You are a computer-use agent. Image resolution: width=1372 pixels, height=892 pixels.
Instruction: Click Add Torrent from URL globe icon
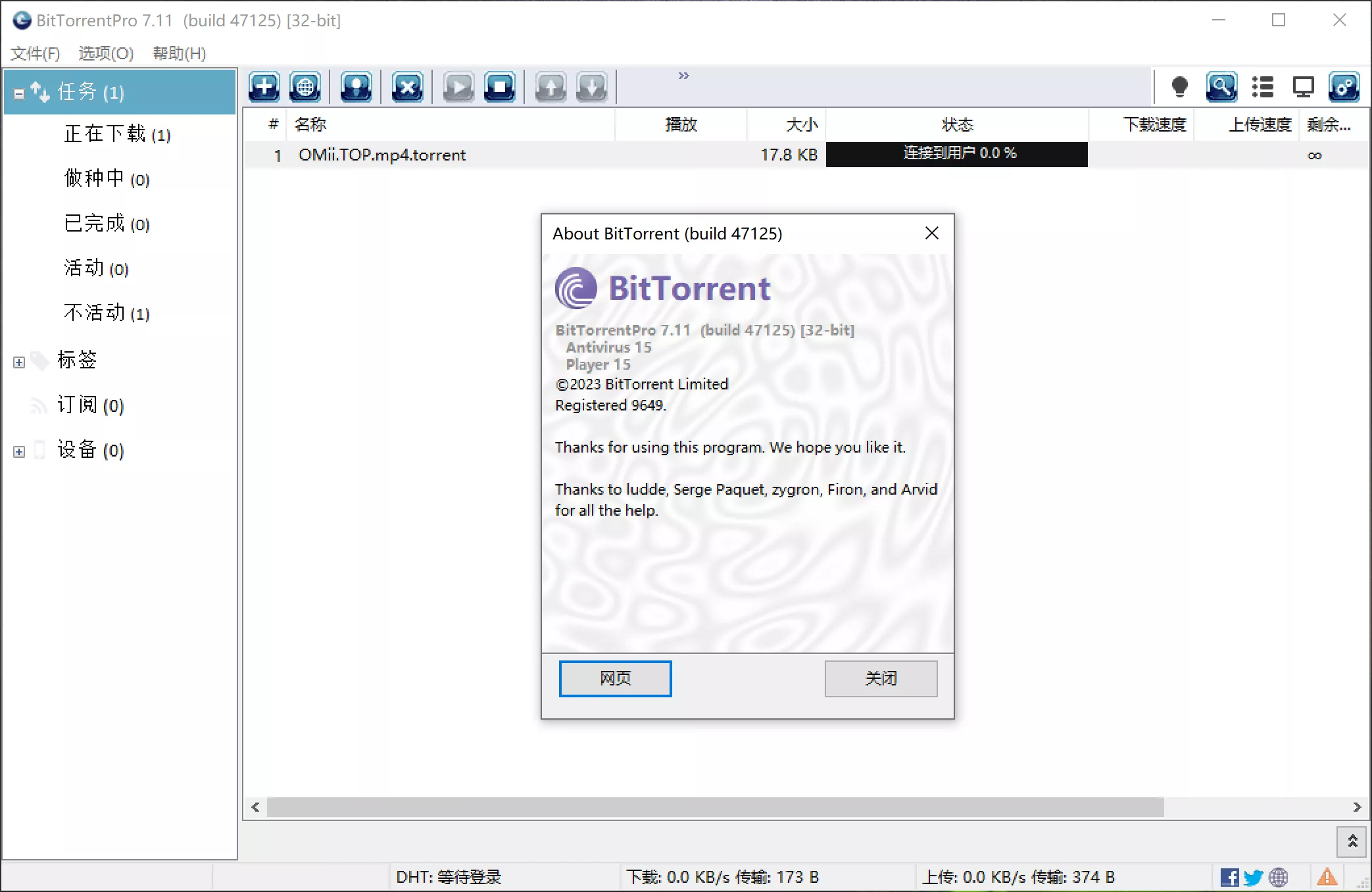point(305,87)
